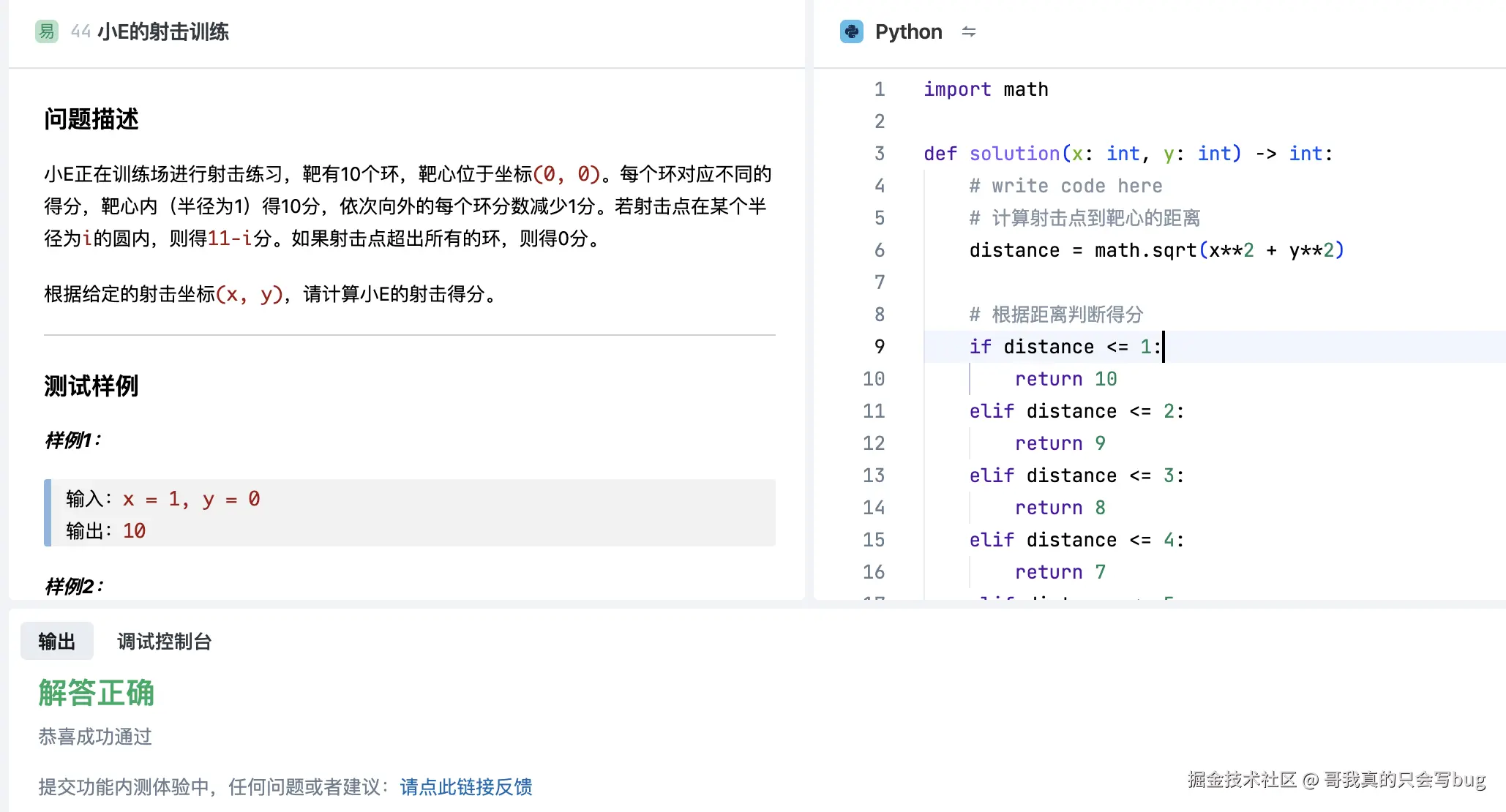The image size is (1506, 812).
Task: Click the 恭喜成功通过 success text
Action: 94,737
